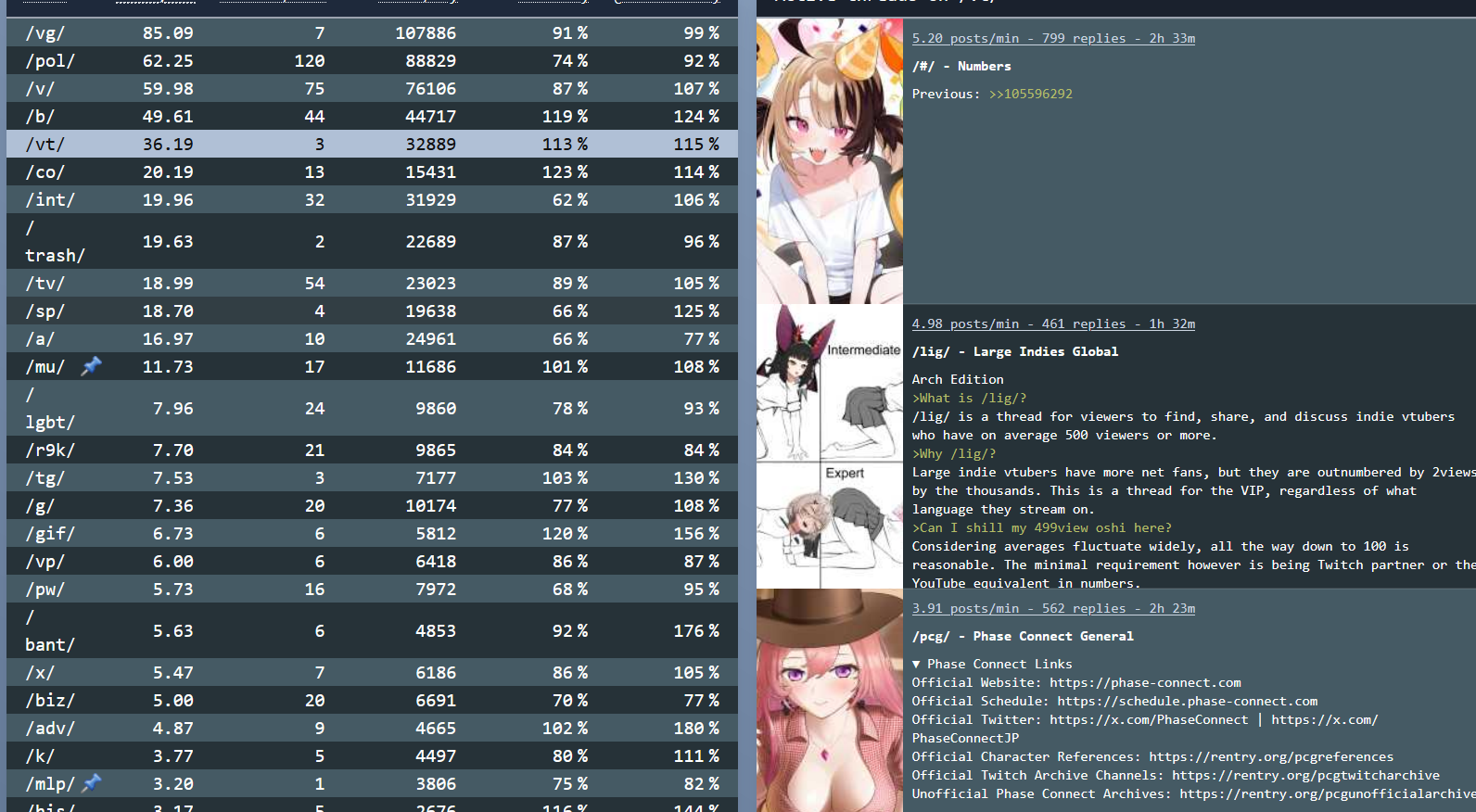The image size is (1476, 812).
Task: Click the 24961 value in the /a/ row
Action: click(430, 338)
